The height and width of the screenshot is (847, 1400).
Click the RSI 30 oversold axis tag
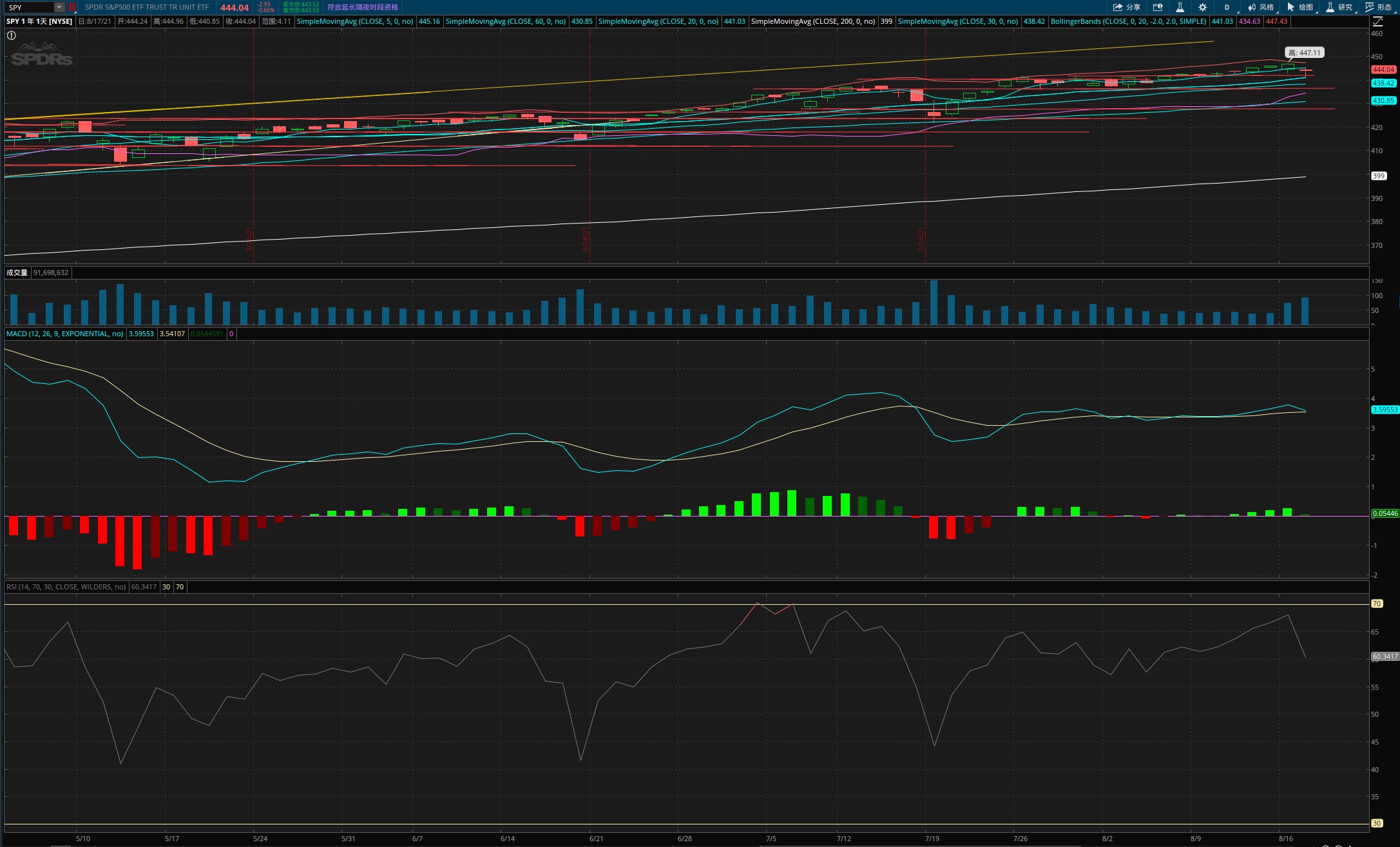(x=1377, y=823)
